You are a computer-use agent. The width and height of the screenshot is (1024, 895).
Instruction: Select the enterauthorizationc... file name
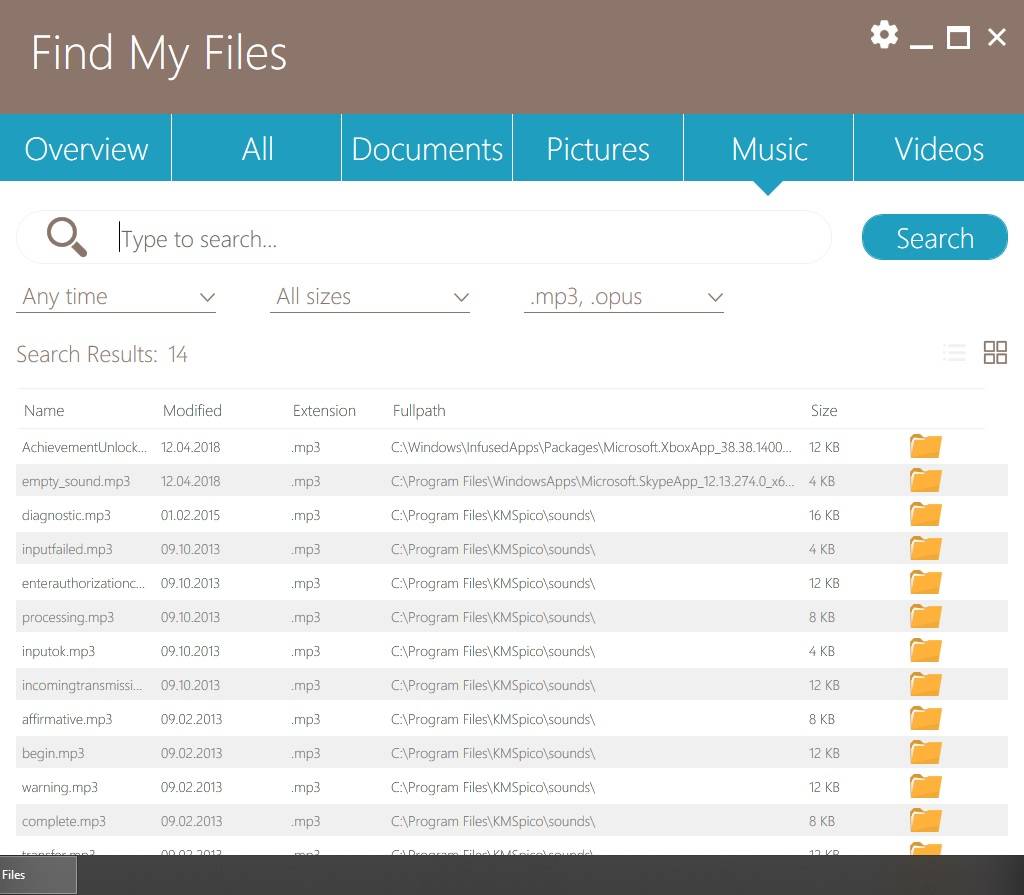(x=83, y=583)
